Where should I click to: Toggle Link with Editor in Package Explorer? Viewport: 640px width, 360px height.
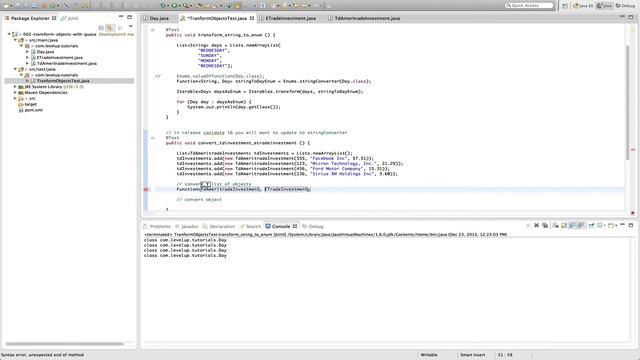110,28
